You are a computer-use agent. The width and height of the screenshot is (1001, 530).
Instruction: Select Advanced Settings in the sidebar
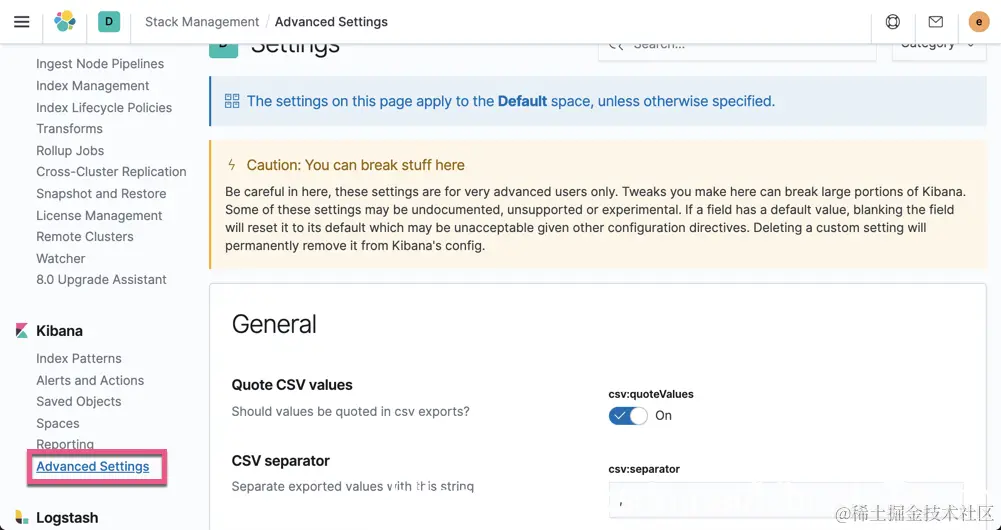(x=93, y=467)
